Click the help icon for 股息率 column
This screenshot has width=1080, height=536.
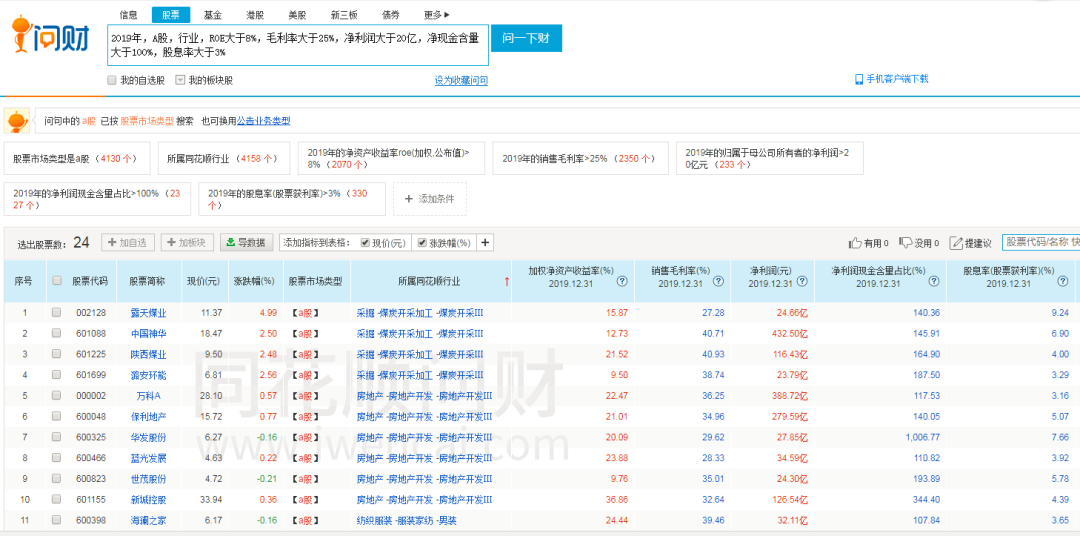1065,281
